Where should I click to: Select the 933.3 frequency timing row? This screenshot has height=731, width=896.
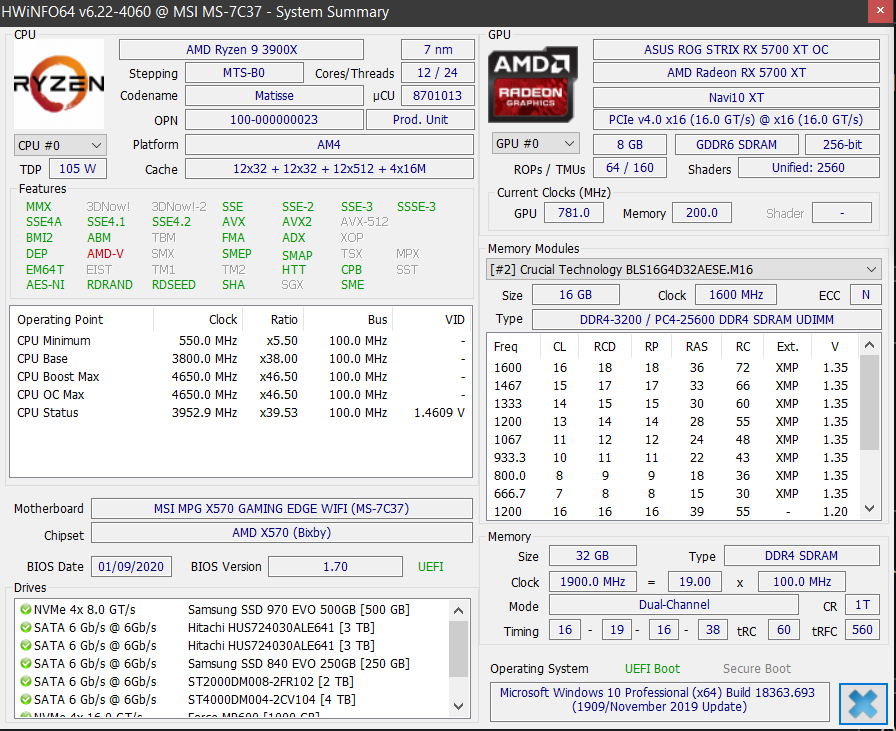[x=673, y=458]
